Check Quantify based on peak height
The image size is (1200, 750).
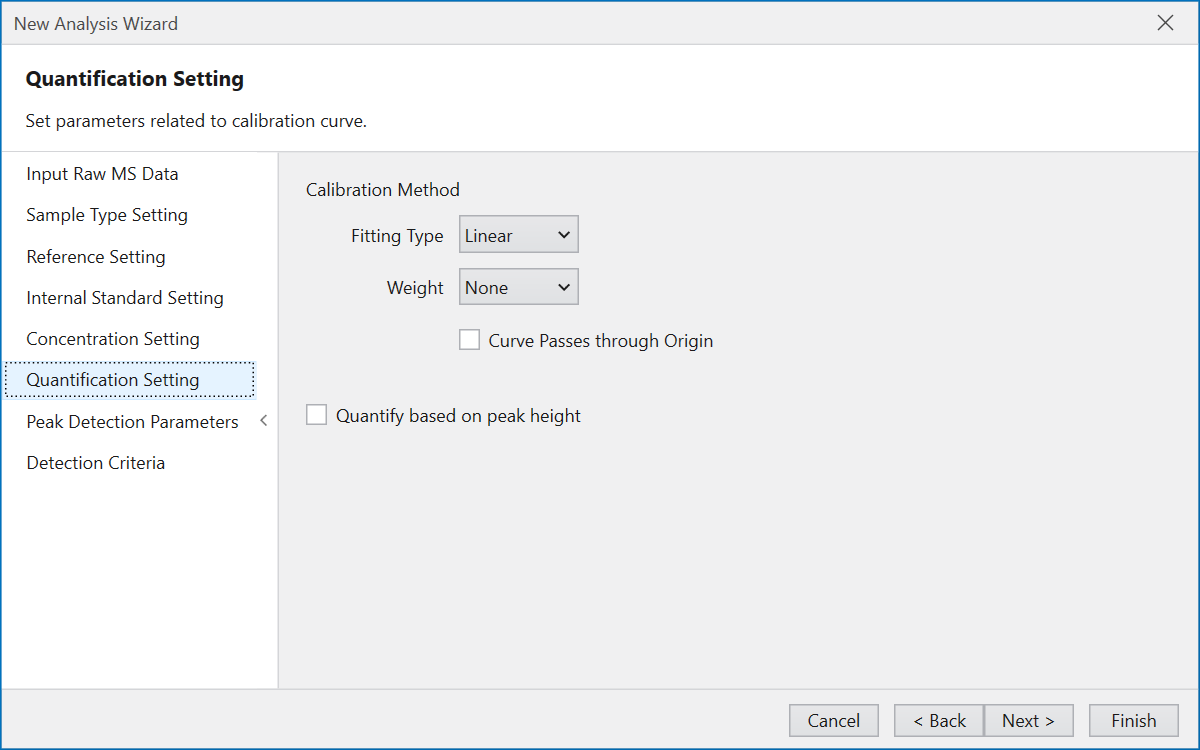pyautogui.click(x=316, y=414)
